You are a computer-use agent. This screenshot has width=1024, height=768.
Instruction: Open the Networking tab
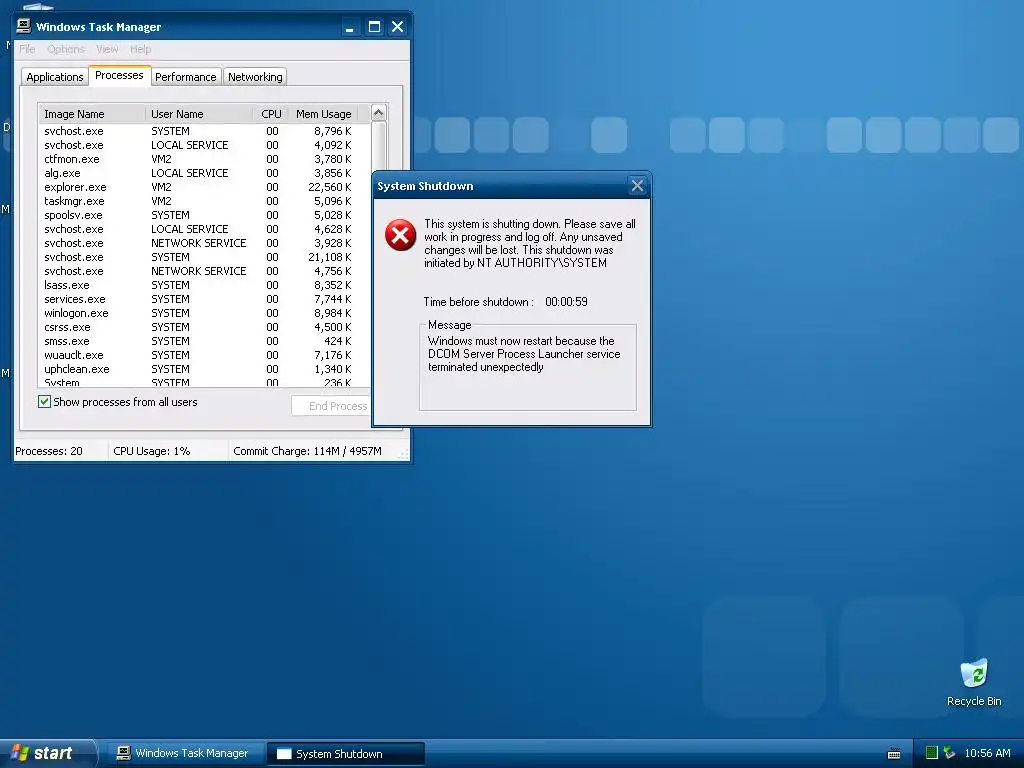[255, 77]
